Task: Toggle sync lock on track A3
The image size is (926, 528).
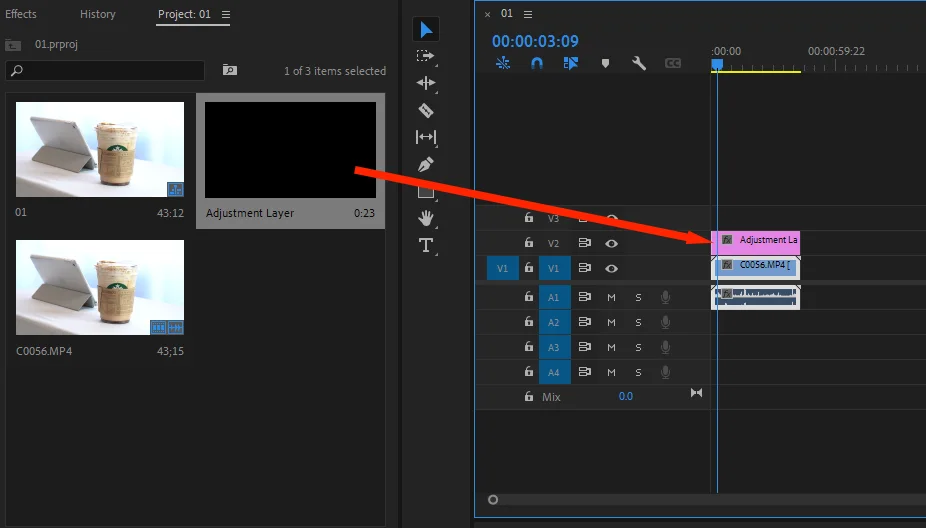Action: coord(585,347)
